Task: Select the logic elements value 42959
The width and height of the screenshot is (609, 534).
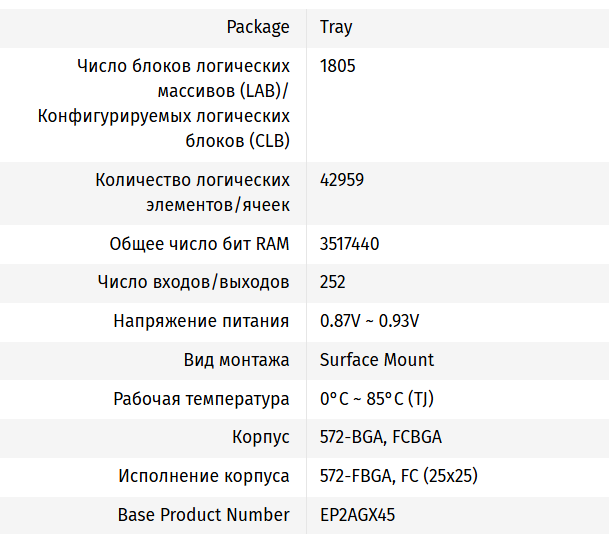Action: tap(342, 180)
